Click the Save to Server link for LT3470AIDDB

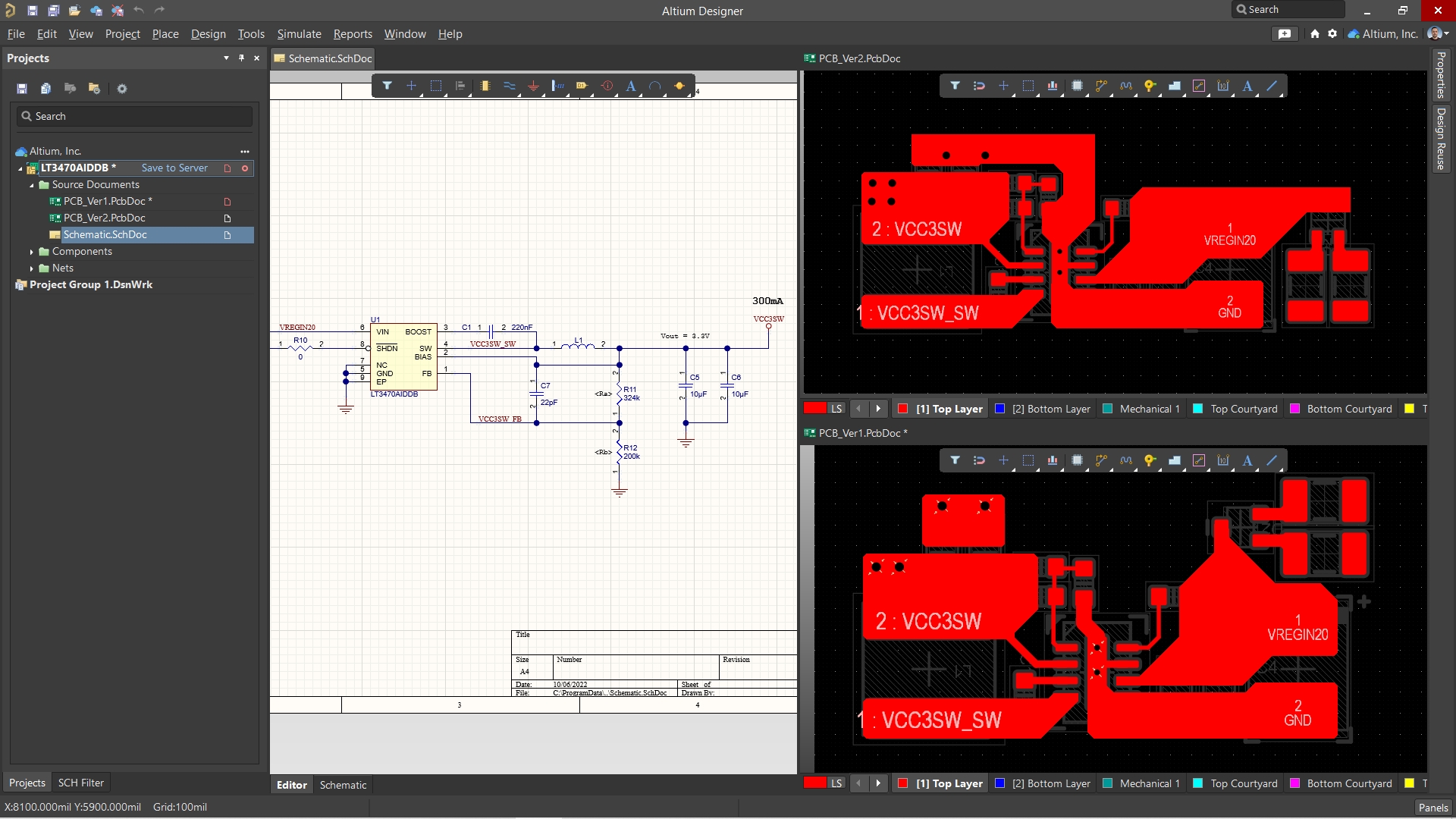[174, 168]
